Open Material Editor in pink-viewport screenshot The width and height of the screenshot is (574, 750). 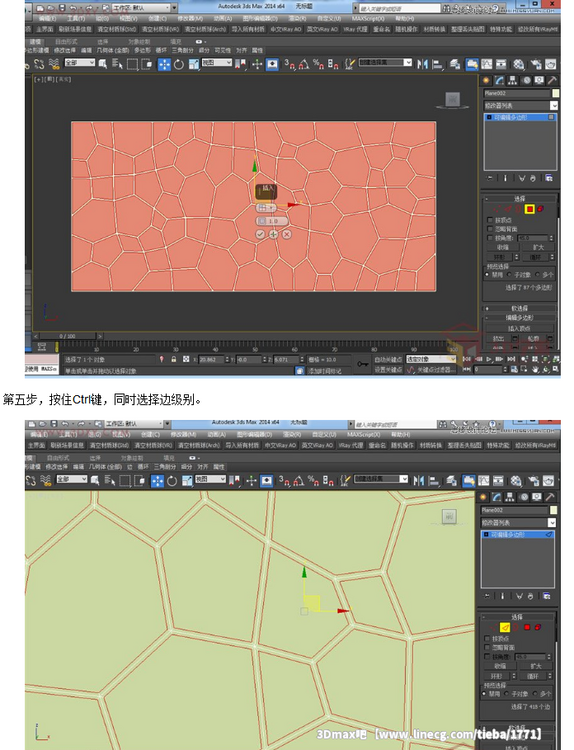tap(519, 64)
